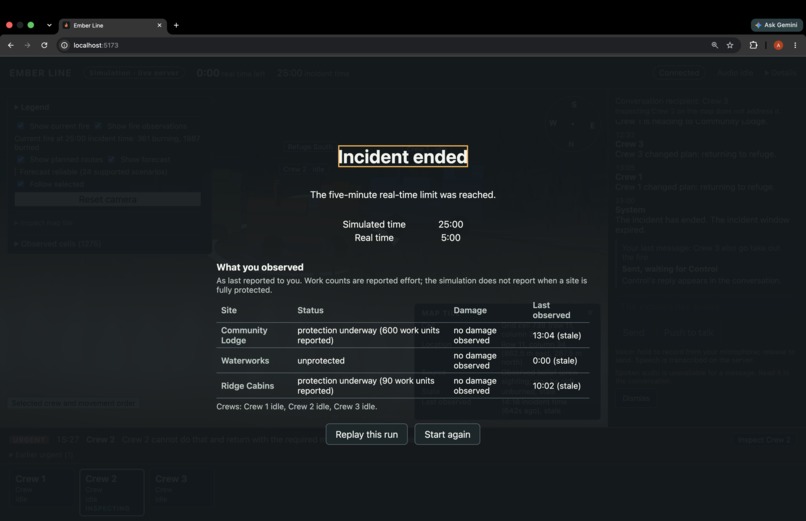Click the Incident ended heading
806x521 pixels.
point(403,157)
